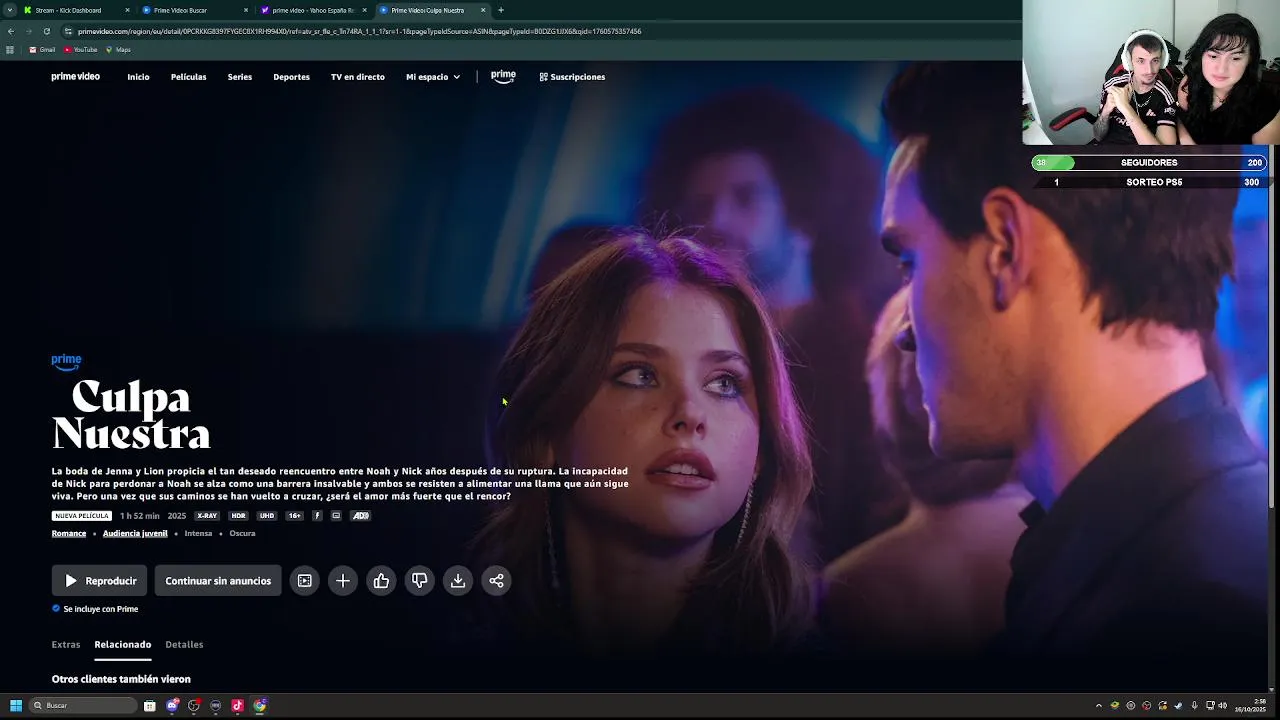Share the movie with share icon
The image size is (1280, 720).
(x=496, y=581)
